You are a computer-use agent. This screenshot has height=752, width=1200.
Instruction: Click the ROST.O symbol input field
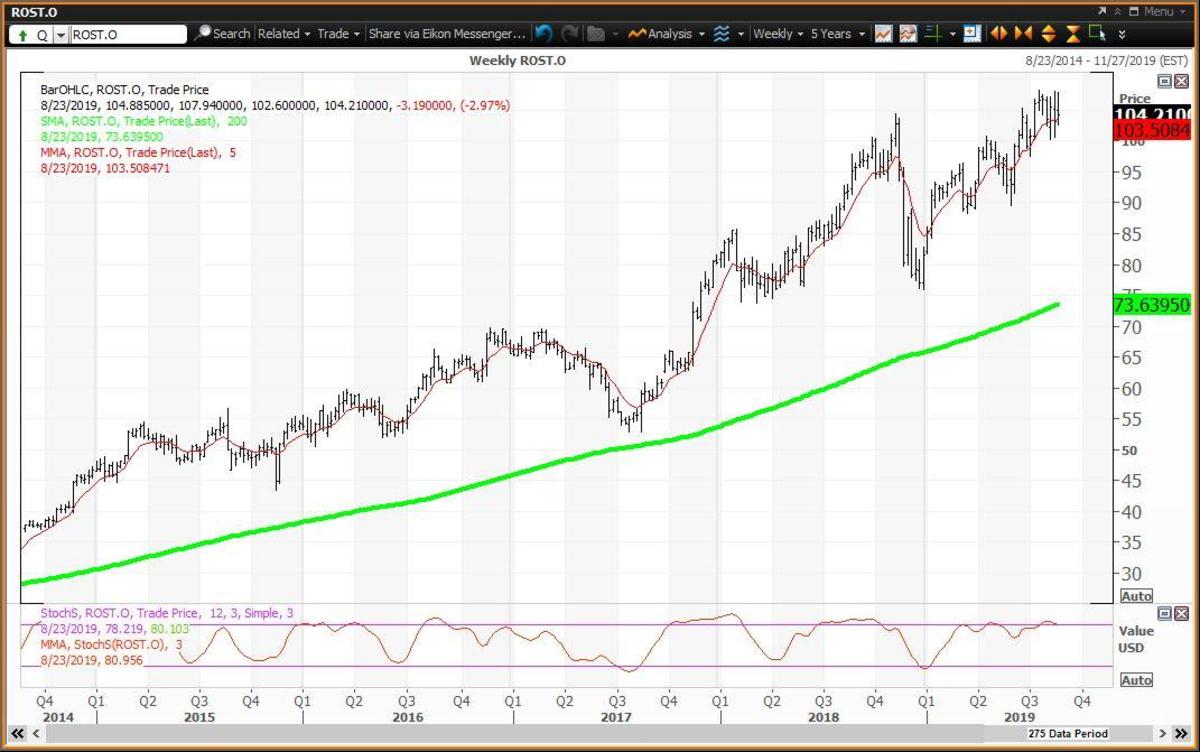pyautogui.click(x=128, y=34)
